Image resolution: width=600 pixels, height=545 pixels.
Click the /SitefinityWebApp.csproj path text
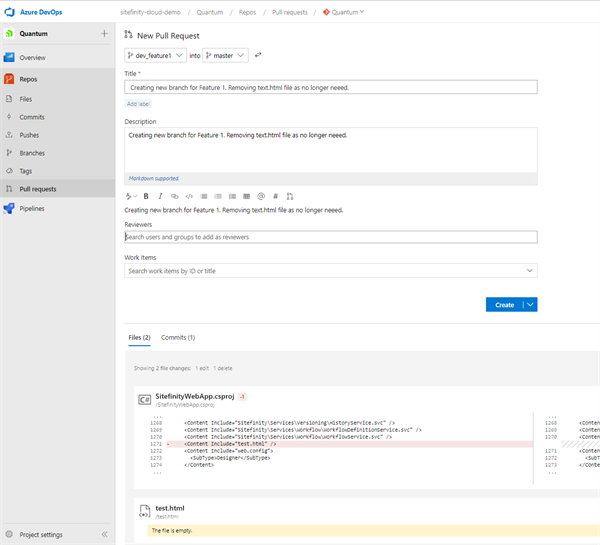pyautogui.click(x=184, y=405)
